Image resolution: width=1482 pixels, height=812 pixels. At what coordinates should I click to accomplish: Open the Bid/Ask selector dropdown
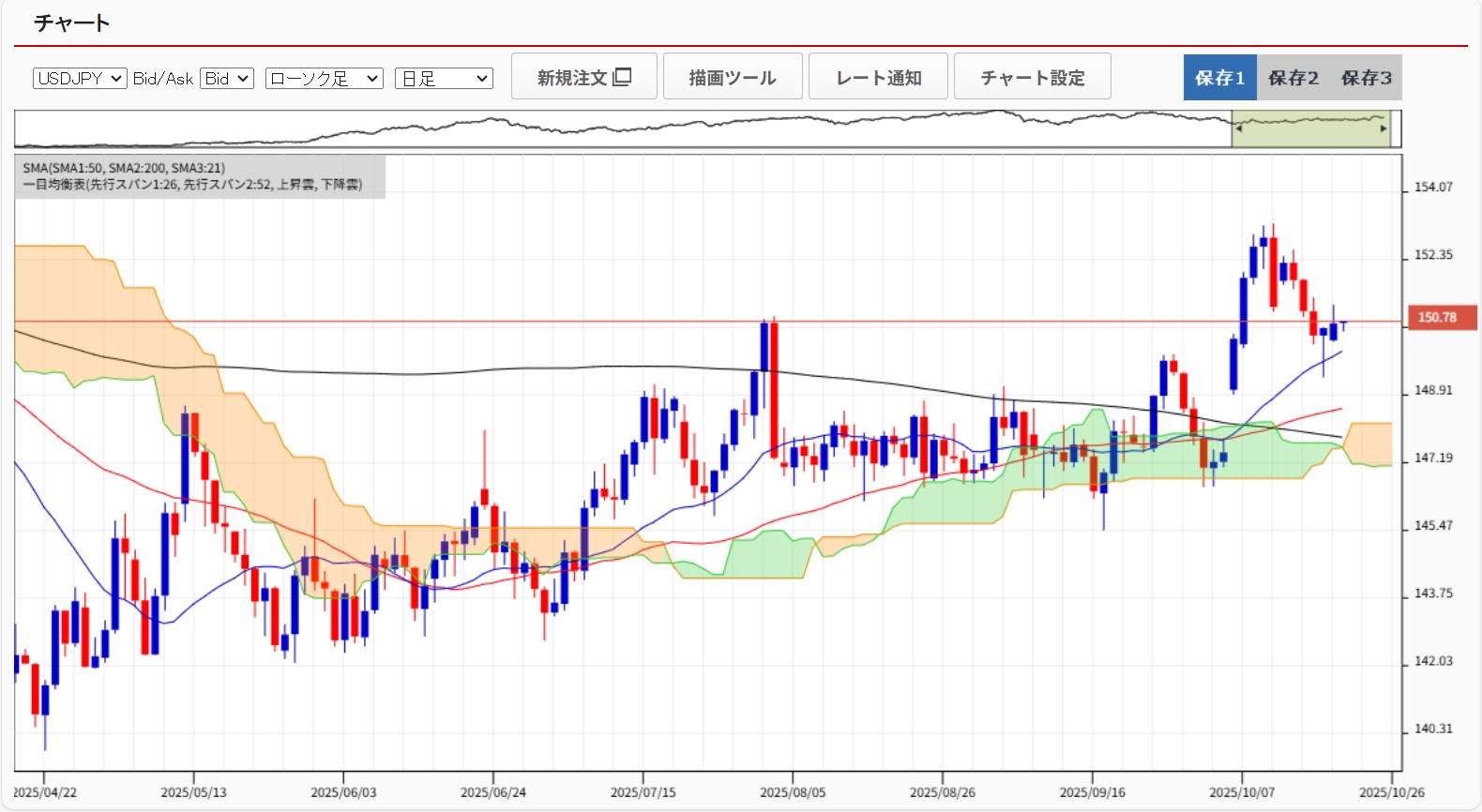pyautogui.click(x=227, y=79)
